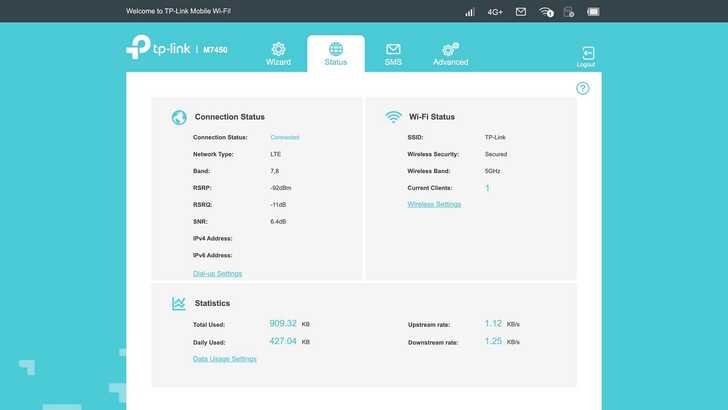
Task: Click the SIM card status icon
Action: pos(569,12)
